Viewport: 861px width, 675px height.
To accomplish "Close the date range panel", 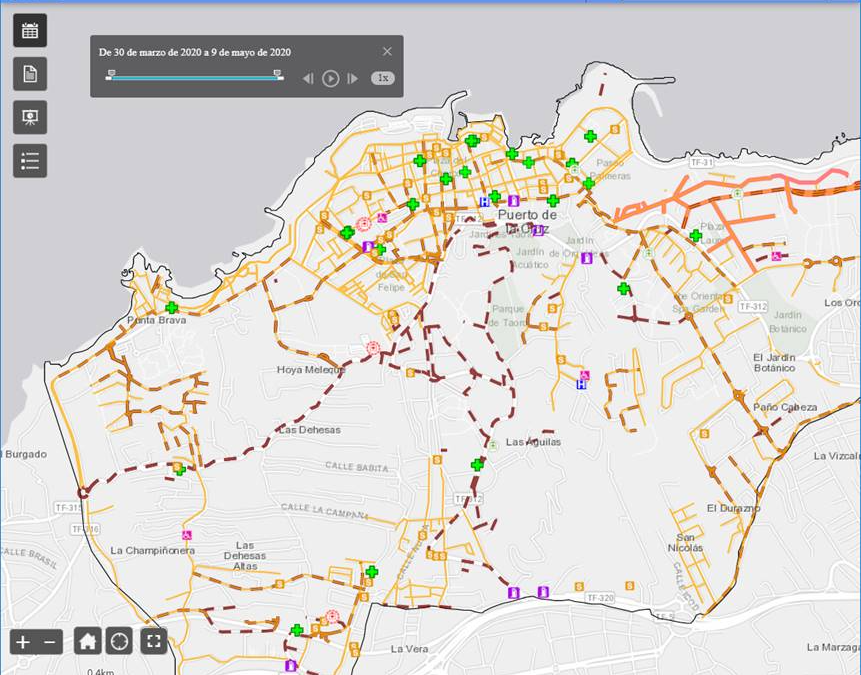I will (389, 50).
